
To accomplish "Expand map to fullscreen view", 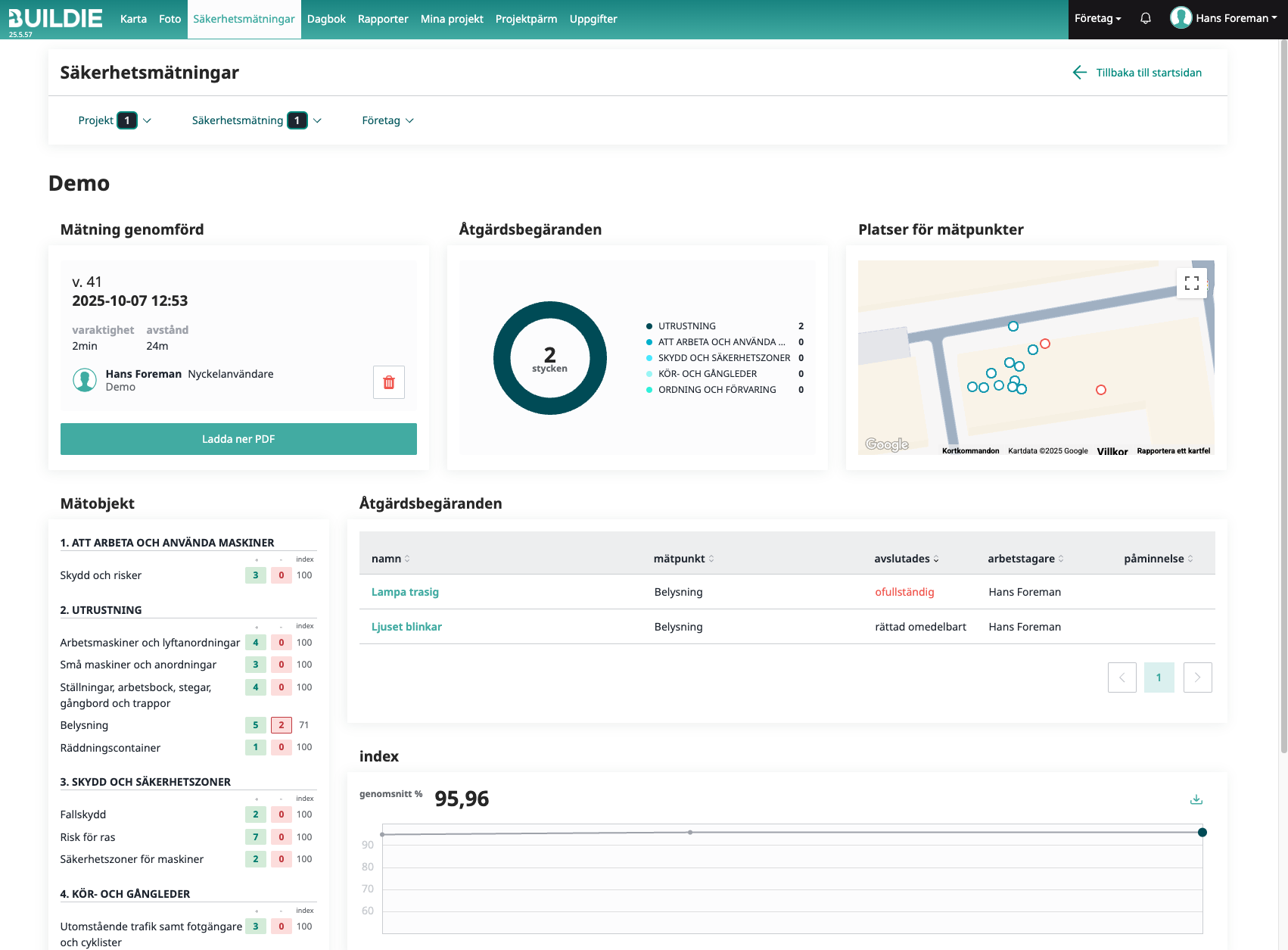I will click(1191, 283).
